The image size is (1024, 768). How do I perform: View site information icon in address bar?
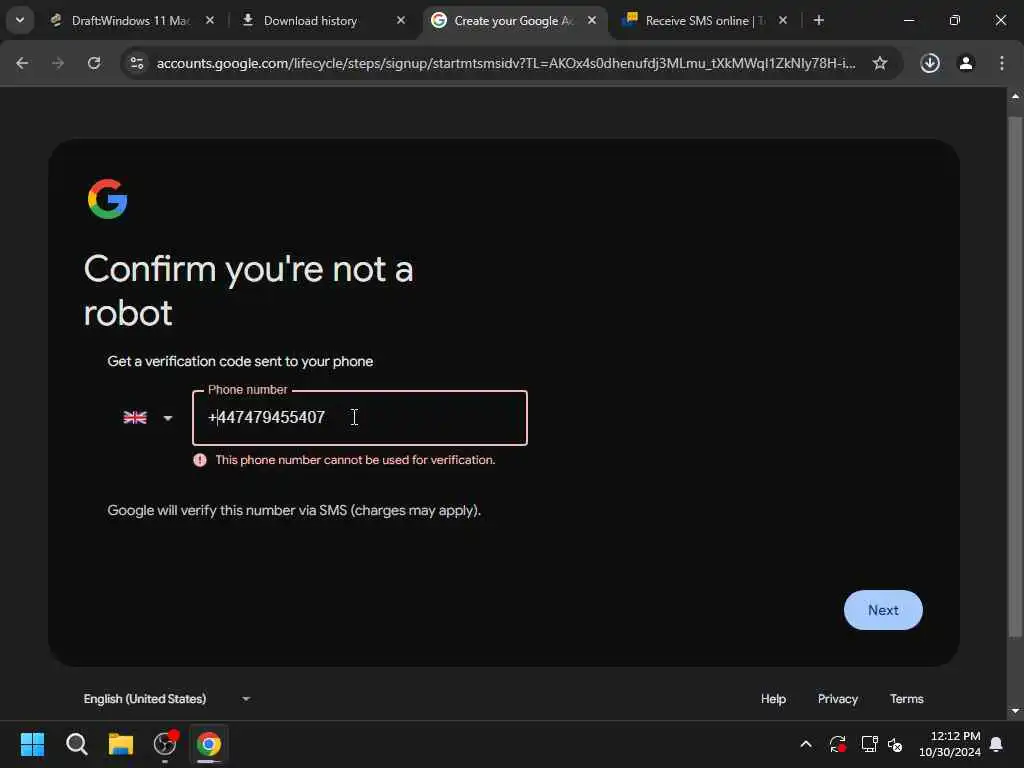point(136,63)
